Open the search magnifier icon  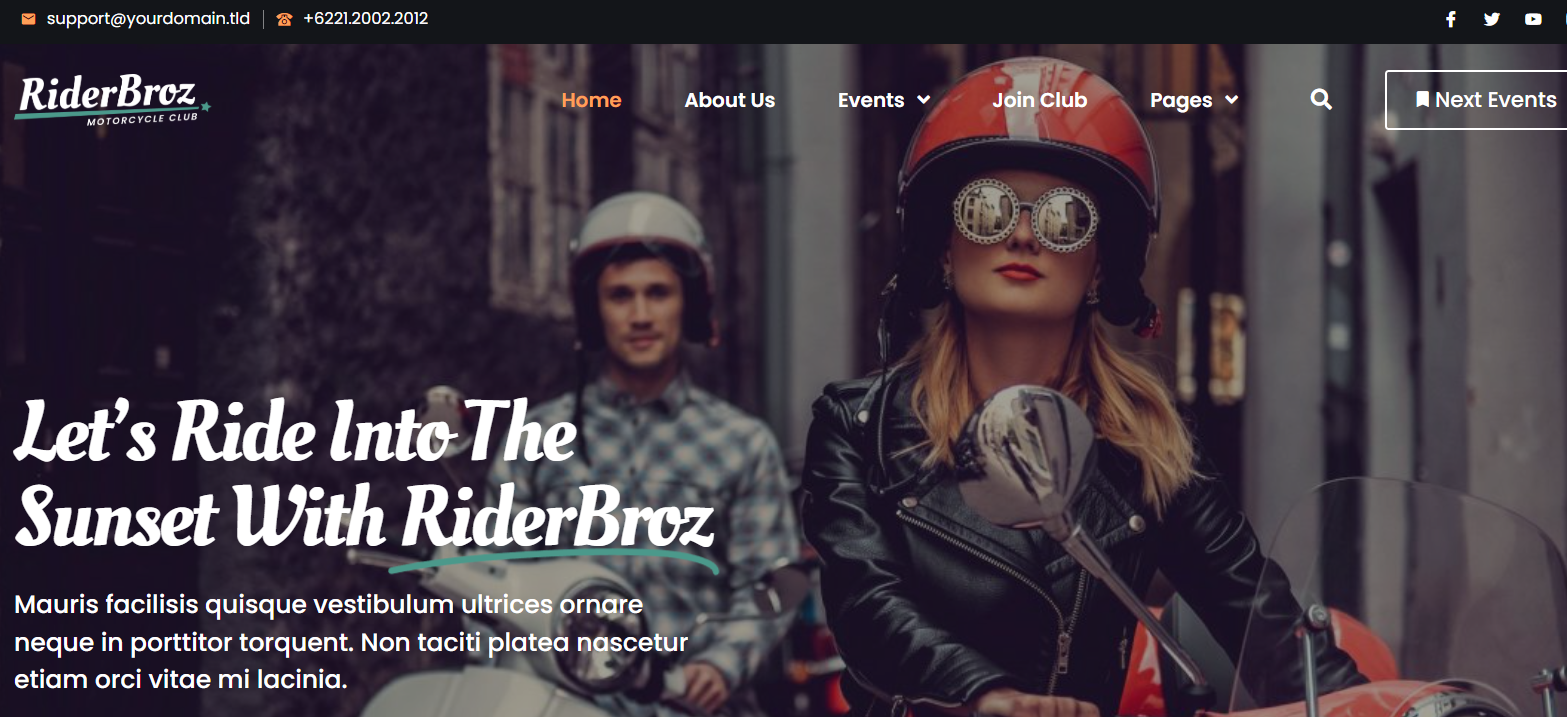(1321, 99)
